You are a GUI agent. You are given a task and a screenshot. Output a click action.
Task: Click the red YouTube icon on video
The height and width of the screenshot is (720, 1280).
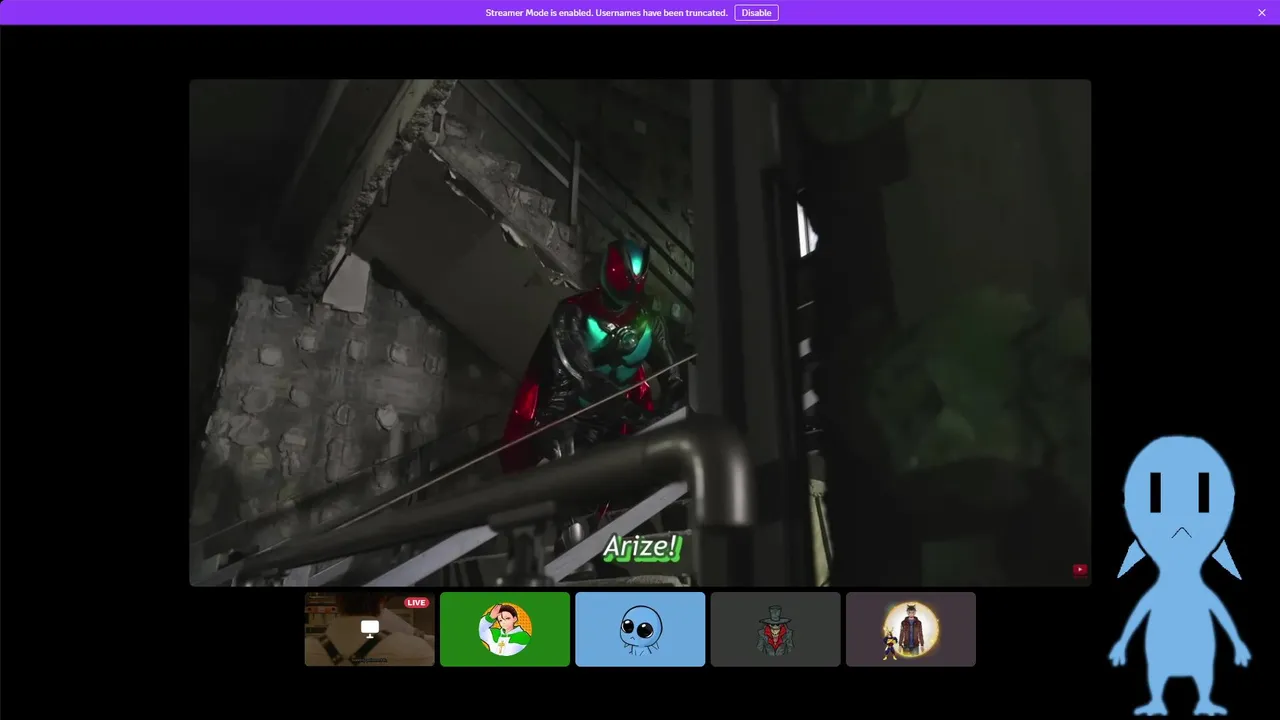click(1080, 570)
